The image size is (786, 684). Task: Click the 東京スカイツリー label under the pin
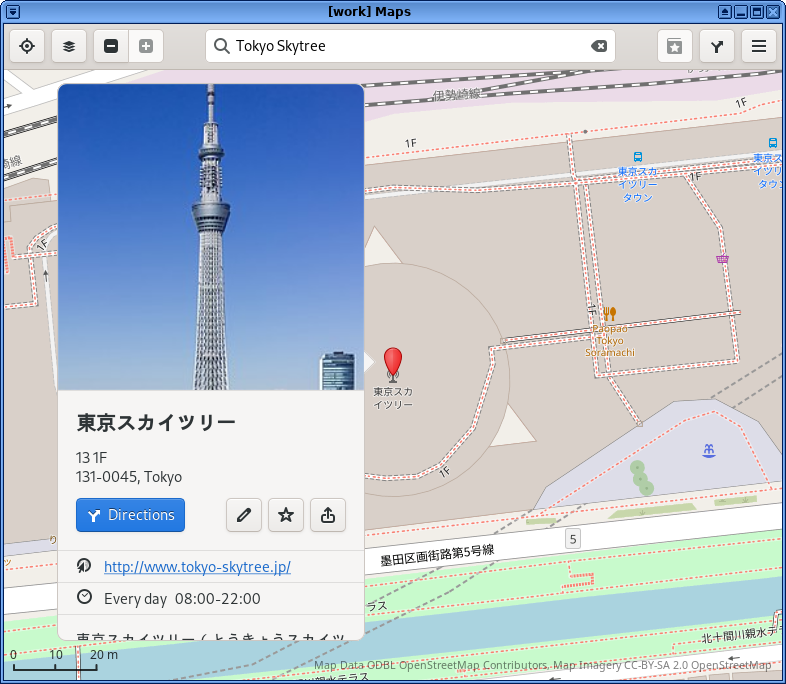pyautogui.click(x=393, y=398)
